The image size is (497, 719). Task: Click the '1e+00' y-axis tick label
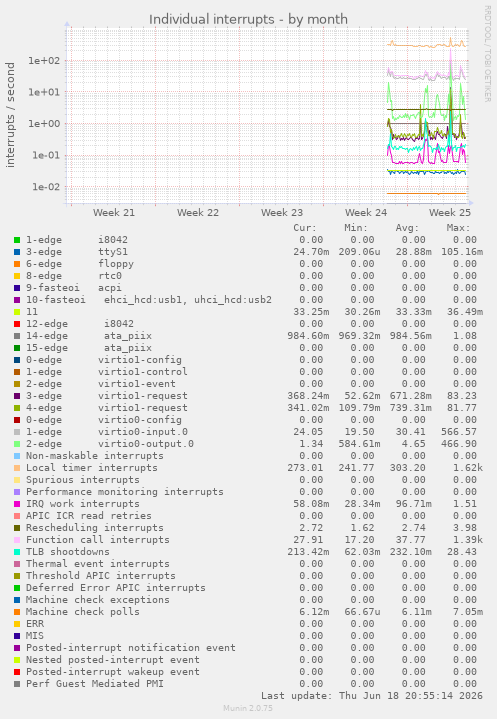[44, 124]
